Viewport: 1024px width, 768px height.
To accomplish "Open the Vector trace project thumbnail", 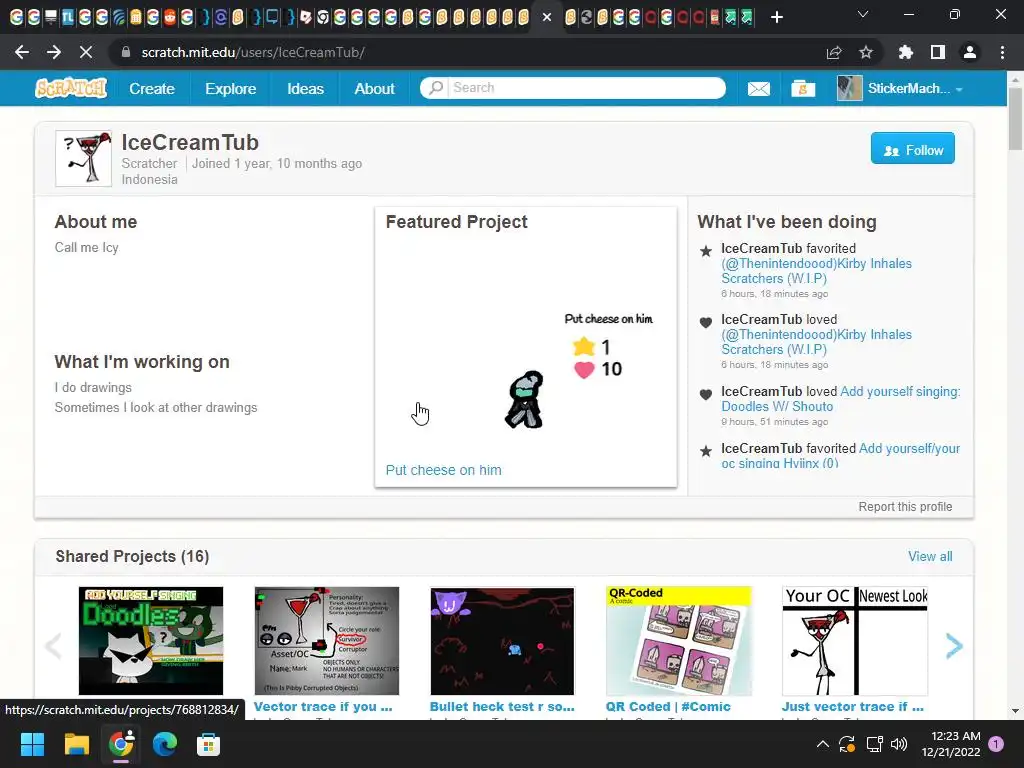I will [x=327, y=641].
